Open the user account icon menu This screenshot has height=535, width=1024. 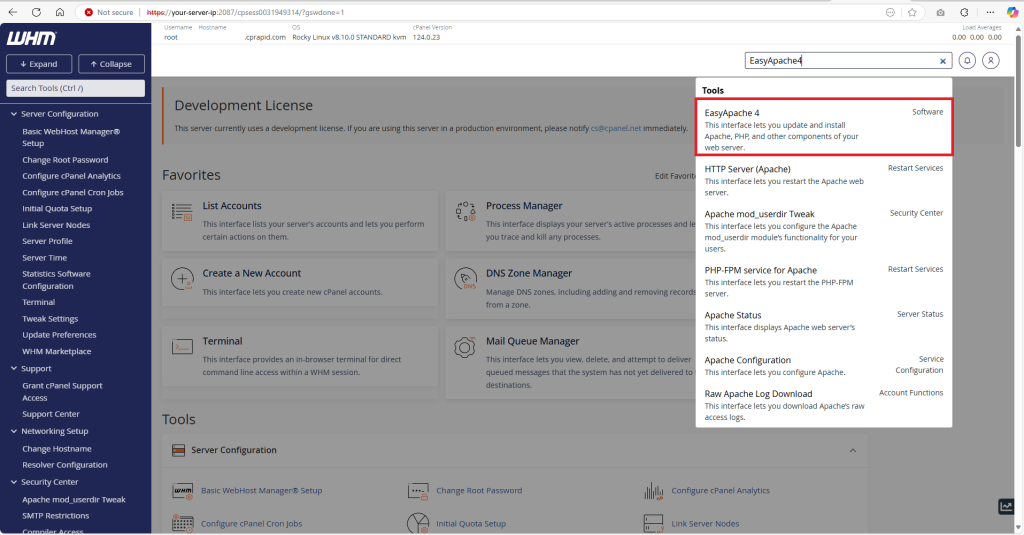click(990, 61)
